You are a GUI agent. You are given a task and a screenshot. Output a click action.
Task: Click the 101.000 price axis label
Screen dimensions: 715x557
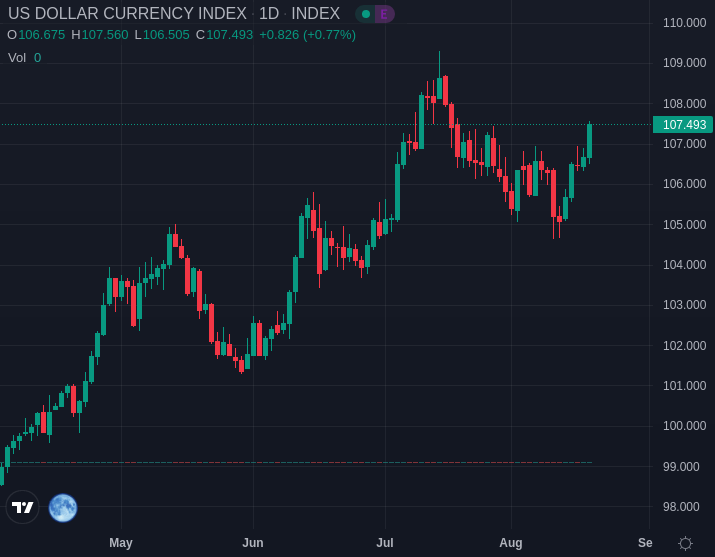[x=684, y=386]
